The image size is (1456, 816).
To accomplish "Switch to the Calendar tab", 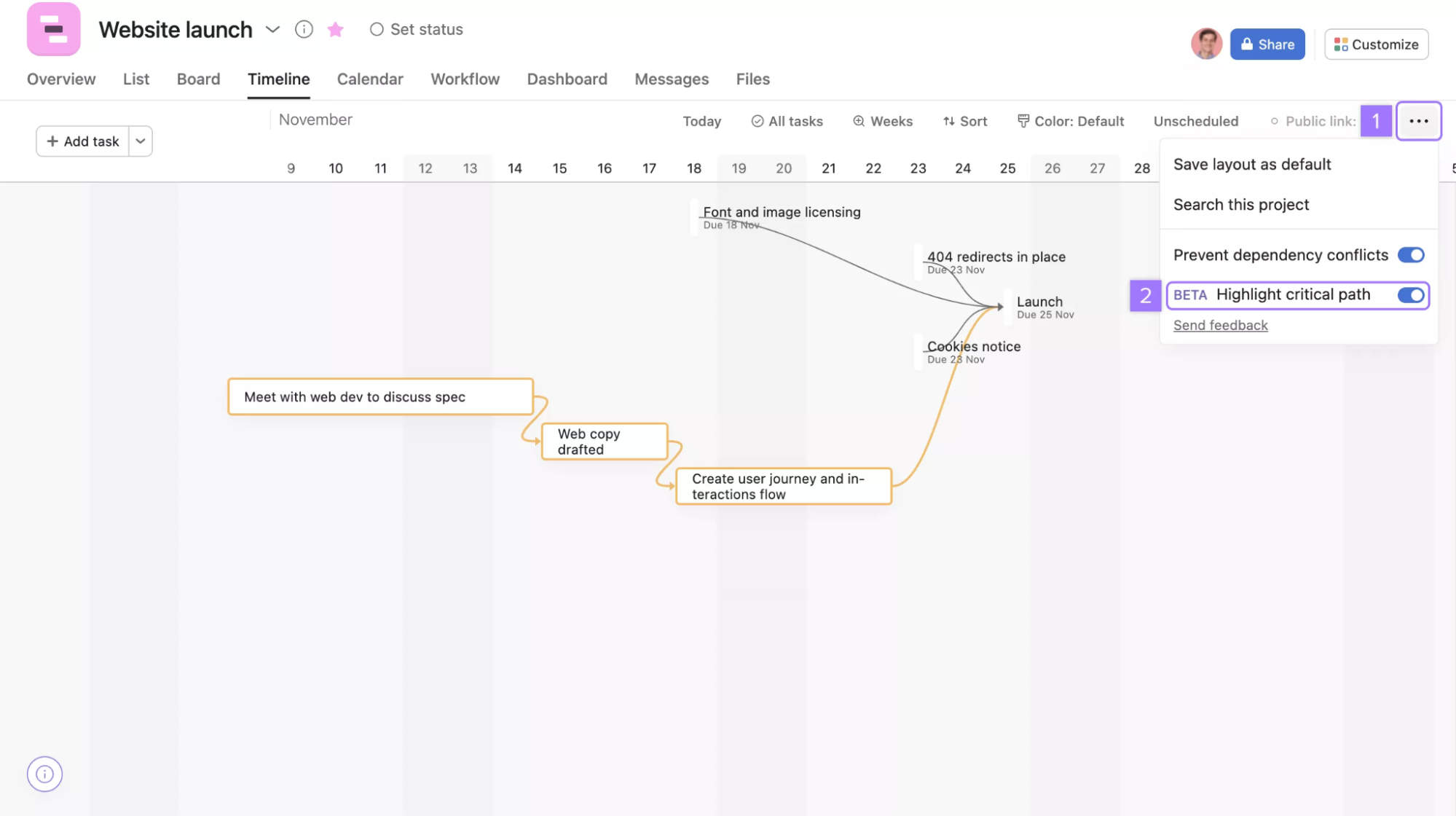I will click(x=370, y=79).
